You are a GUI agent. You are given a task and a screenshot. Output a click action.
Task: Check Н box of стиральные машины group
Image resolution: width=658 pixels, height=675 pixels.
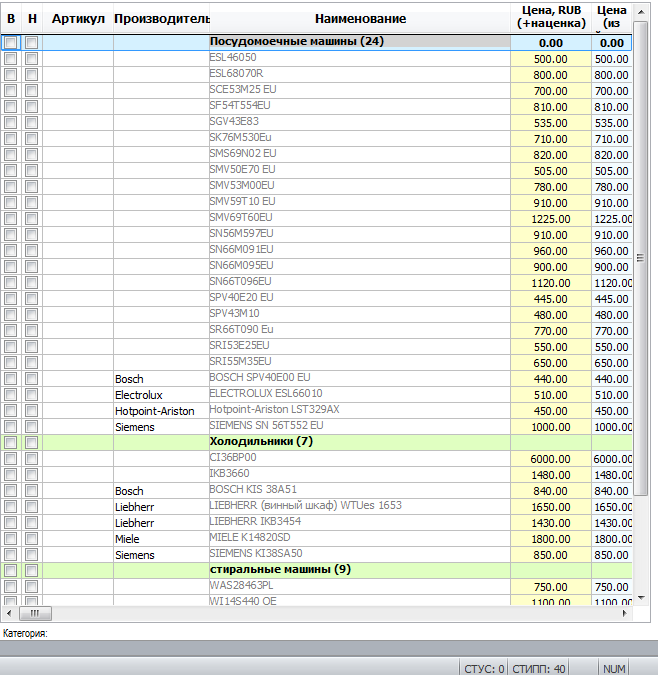[31, 570]
